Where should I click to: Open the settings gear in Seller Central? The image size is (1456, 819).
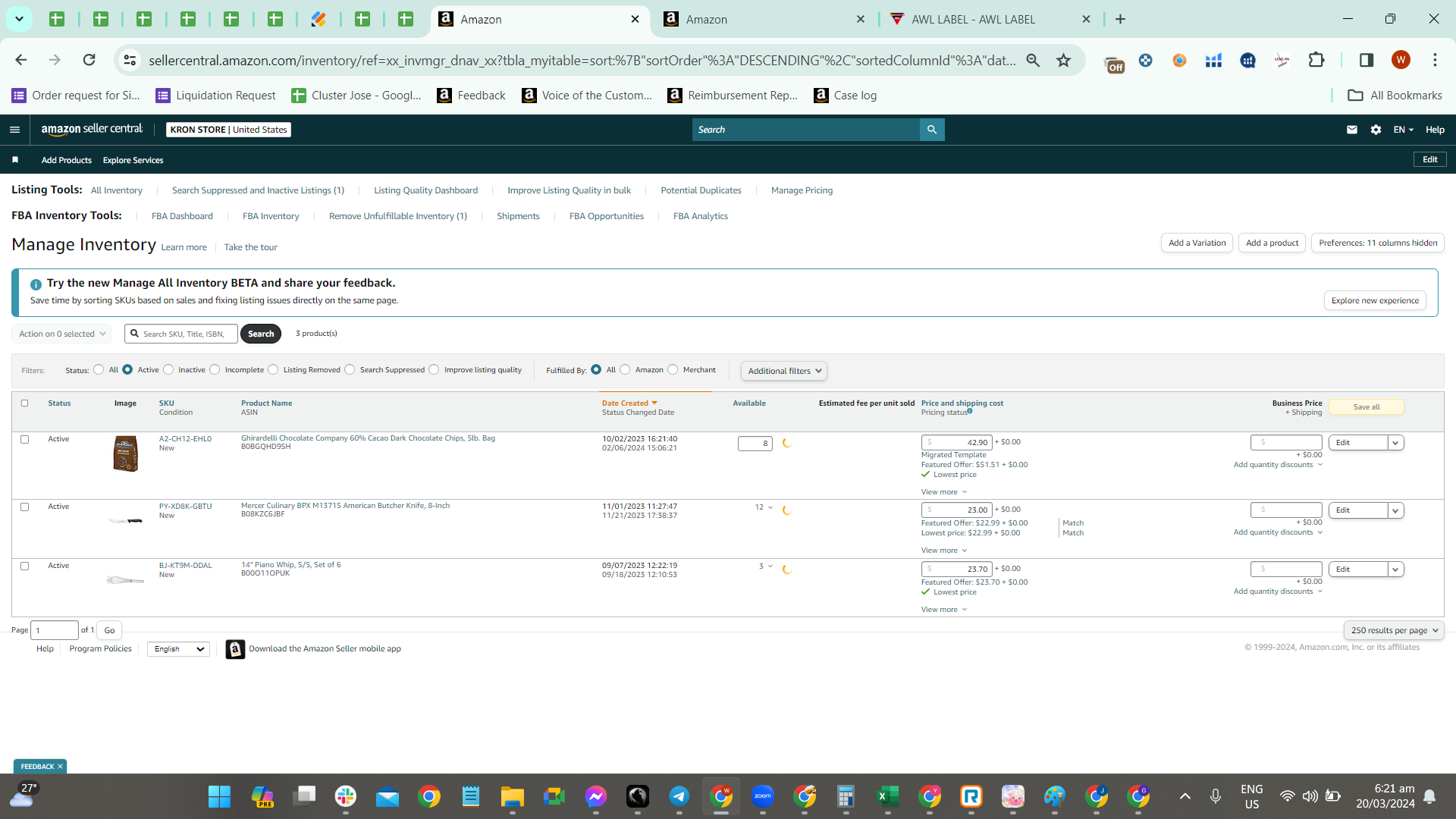(1376, 130)
